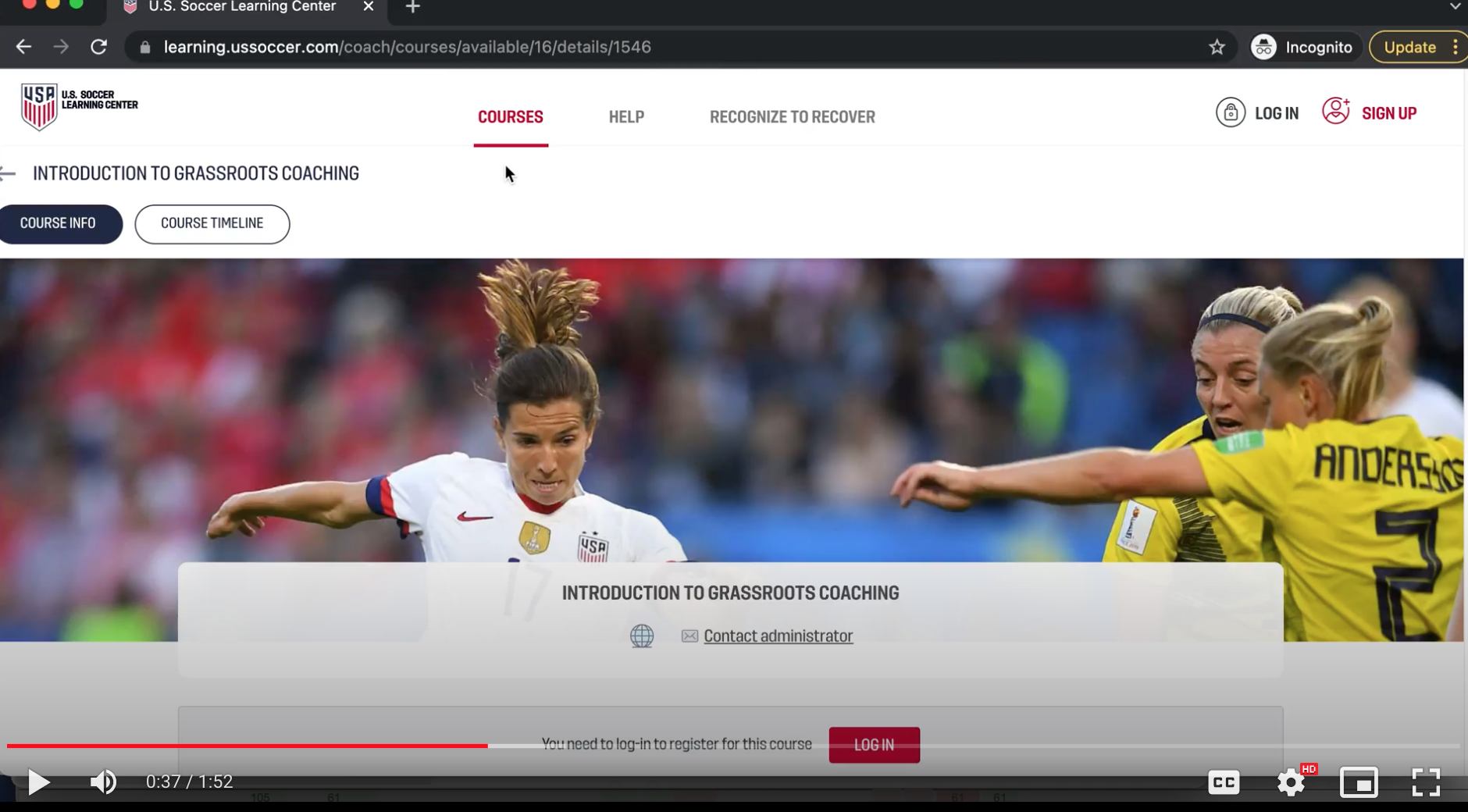This screenshot has width=1468, height=812.
Task: Go back using the browser back arrow
Action: (23, 47)
